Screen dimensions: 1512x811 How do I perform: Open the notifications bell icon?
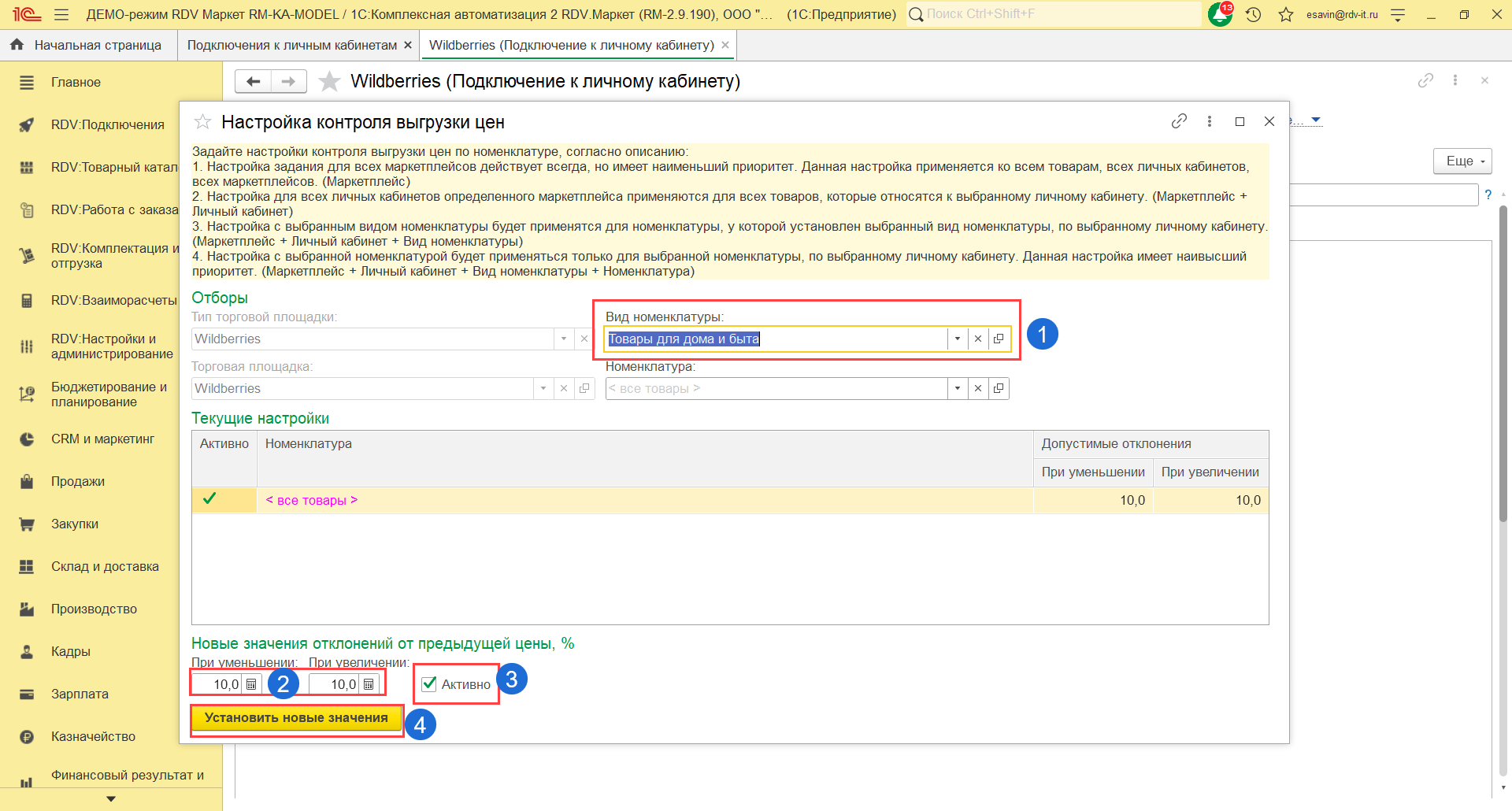click(1220, 14)
